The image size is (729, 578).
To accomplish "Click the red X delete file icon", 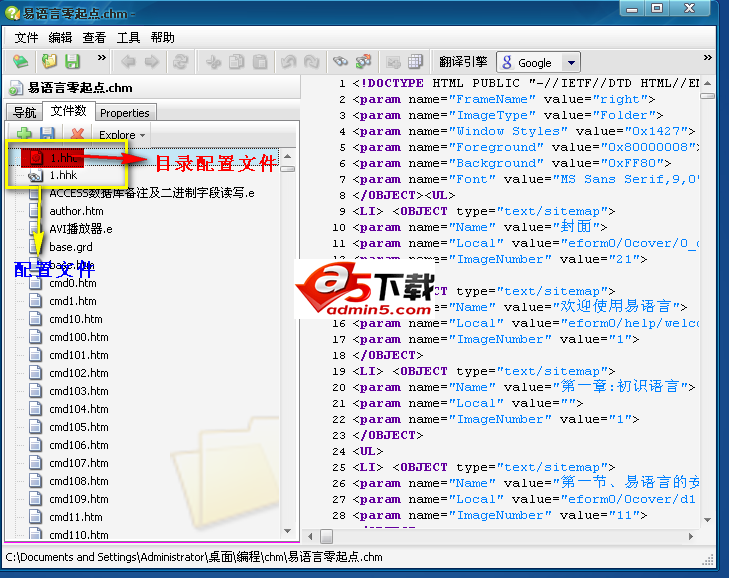I will (x=77, y=134).
